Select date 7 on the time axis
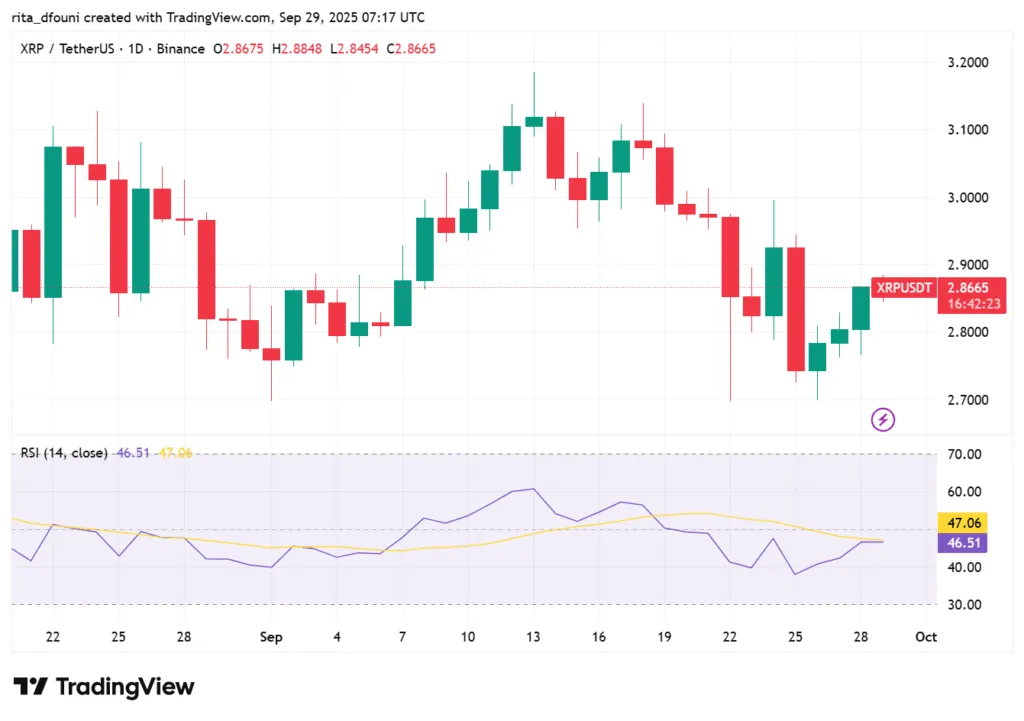1024x721 pixels. pyautogui.click(x=402, y=637)
